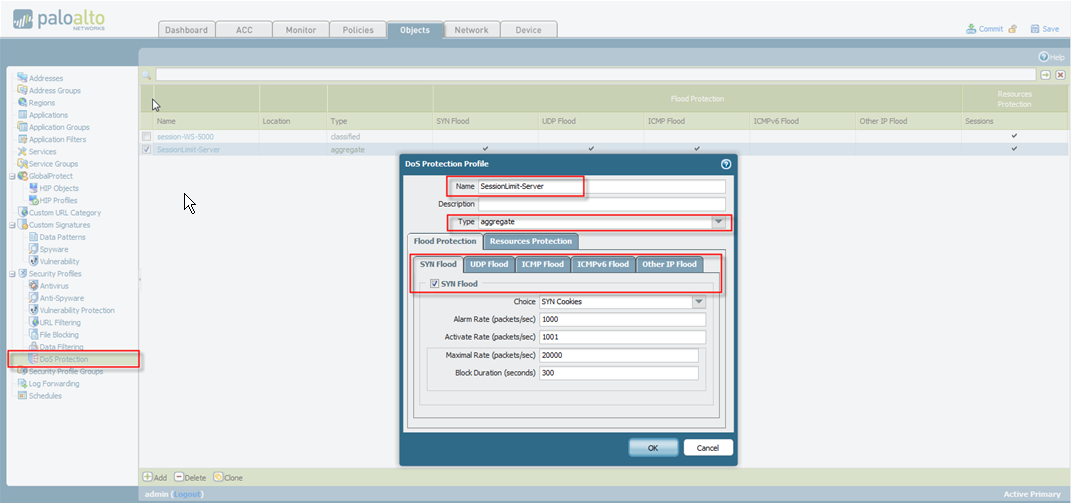Click the Commit icon in top bar
Viewport: 1073px width, 503px height.
click(x=971, y=29)
